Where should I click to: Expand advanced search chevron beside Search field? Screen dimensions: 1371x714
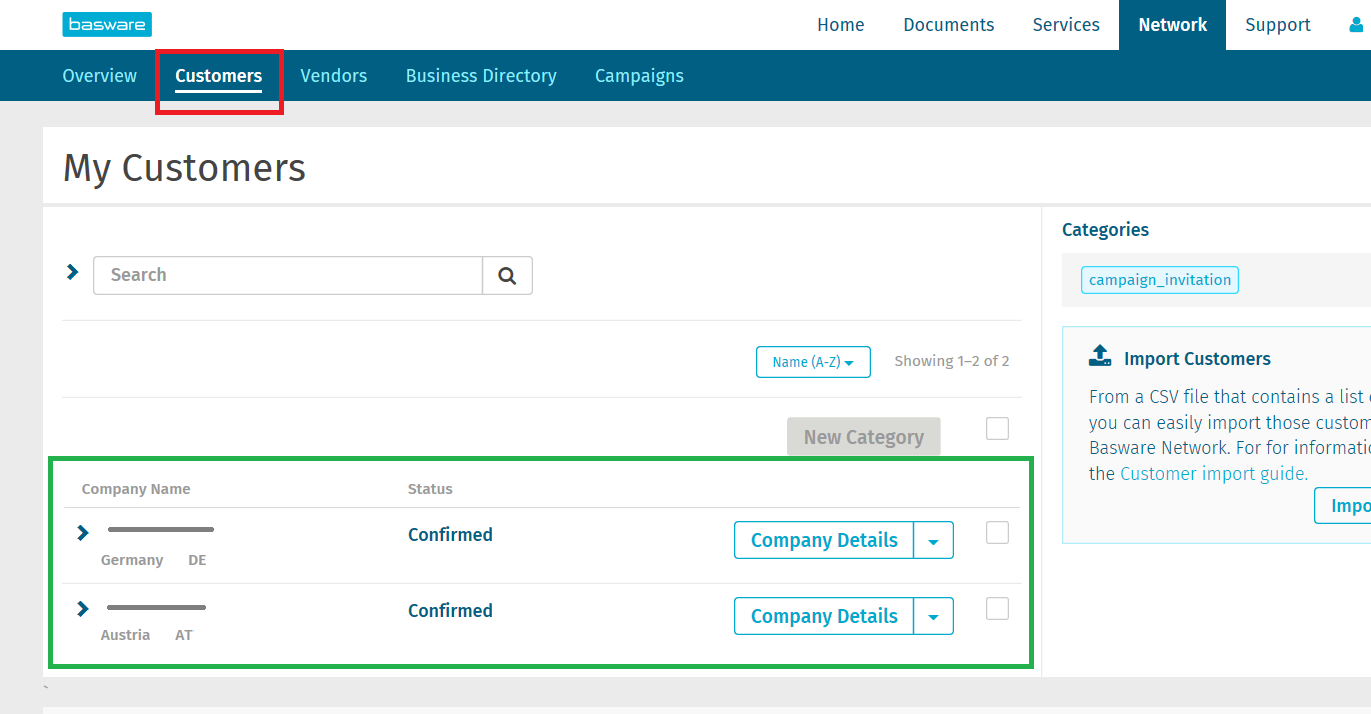[x=72, y=272]
